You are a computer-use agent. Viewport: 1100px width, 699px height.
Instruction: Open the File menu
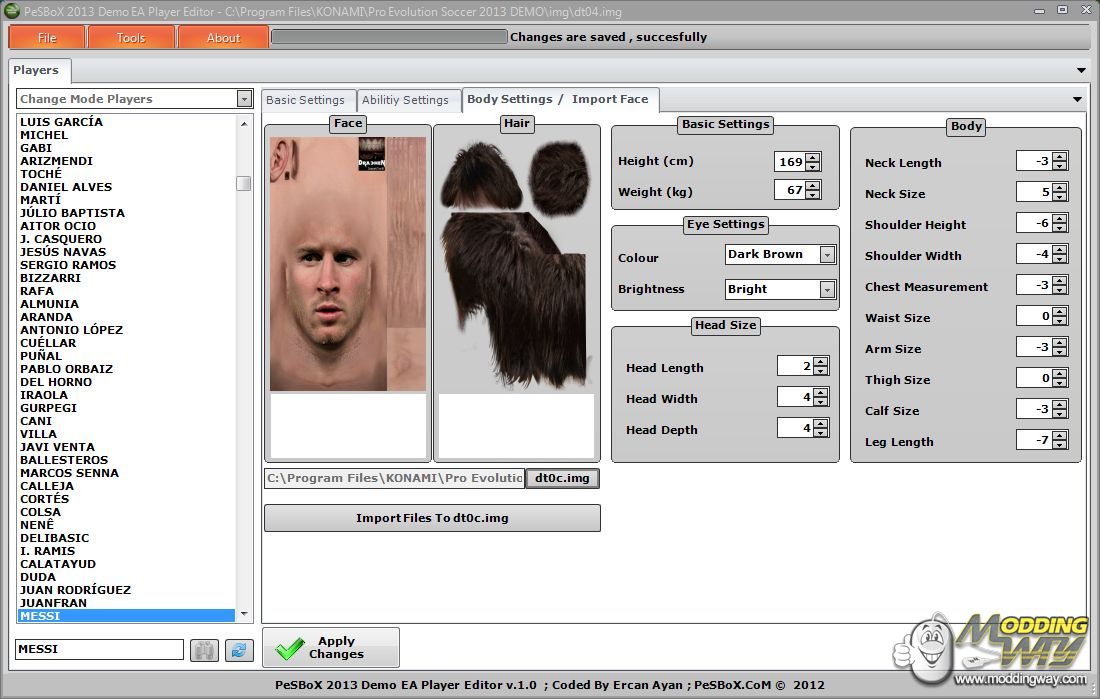[47, 37]
